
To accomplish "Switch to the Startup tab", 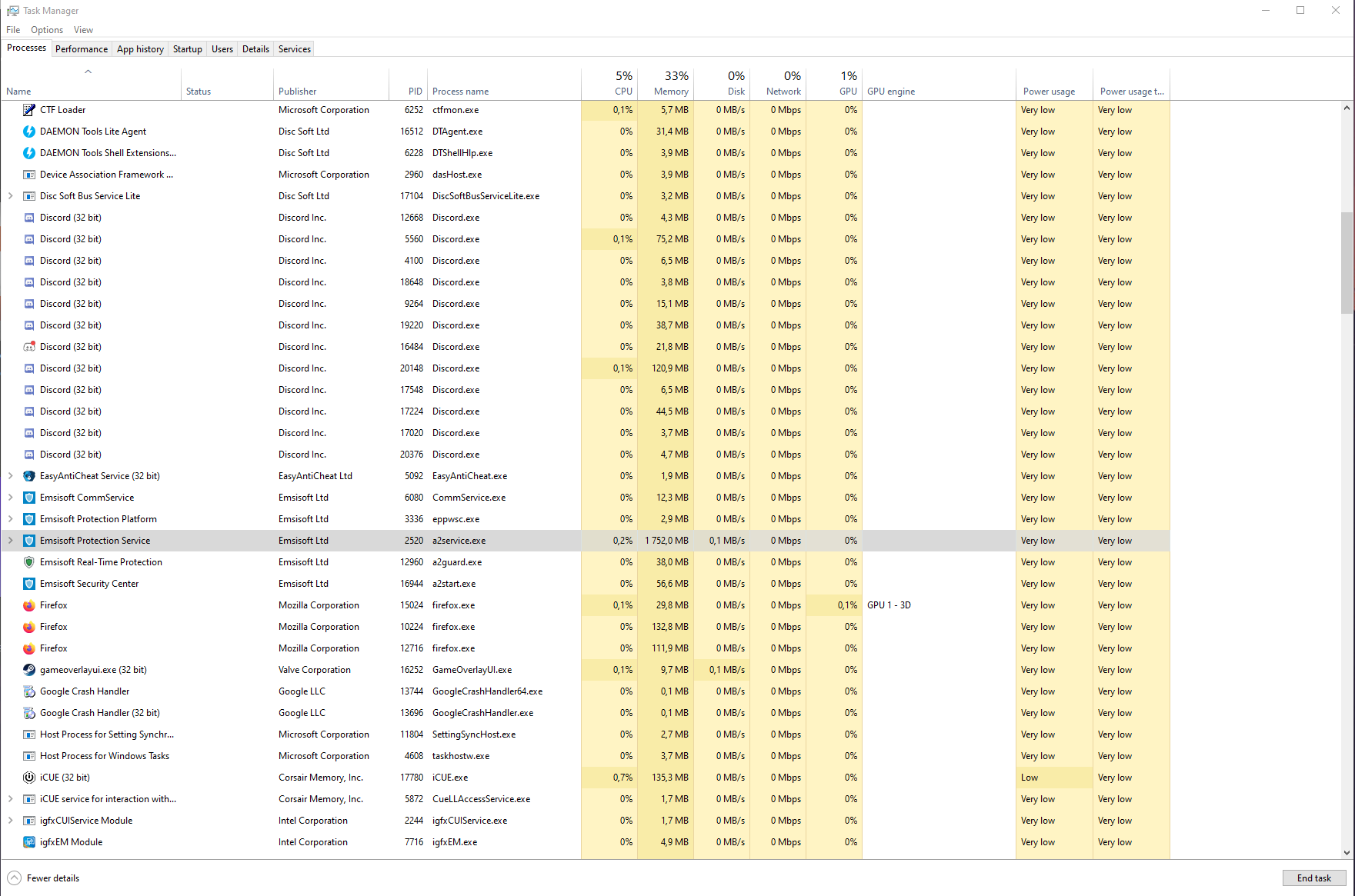I will [x=188, y=49].
